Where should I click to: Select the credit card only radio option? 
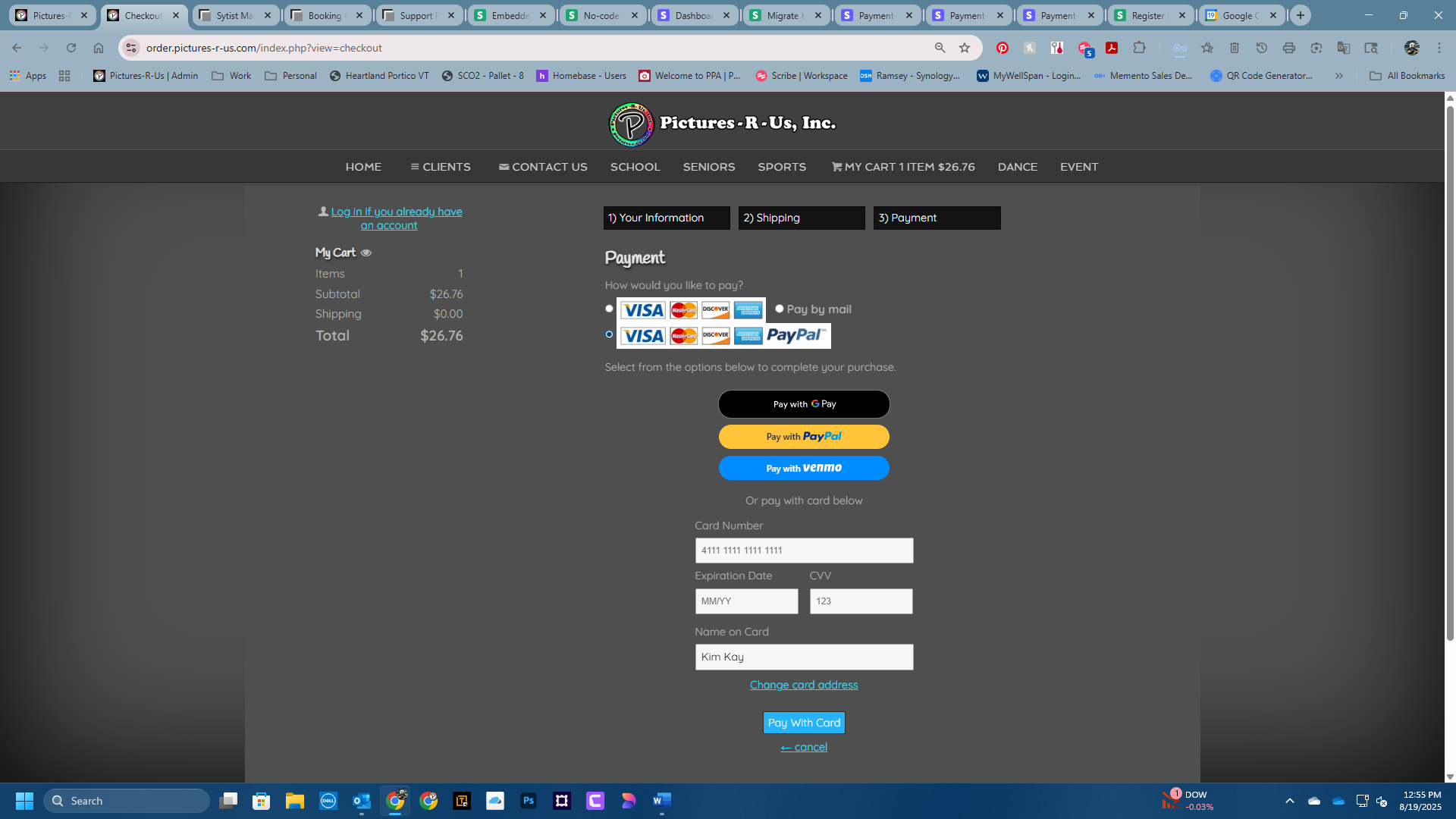(609, 309)
